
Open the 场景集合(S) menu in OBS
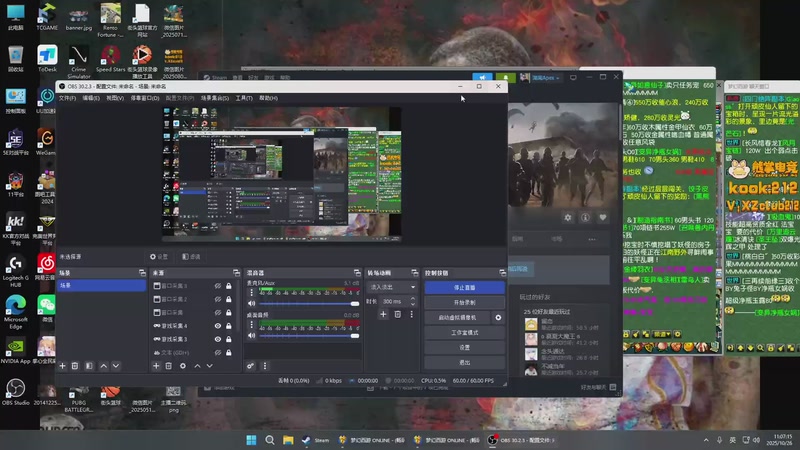point(215,98)
